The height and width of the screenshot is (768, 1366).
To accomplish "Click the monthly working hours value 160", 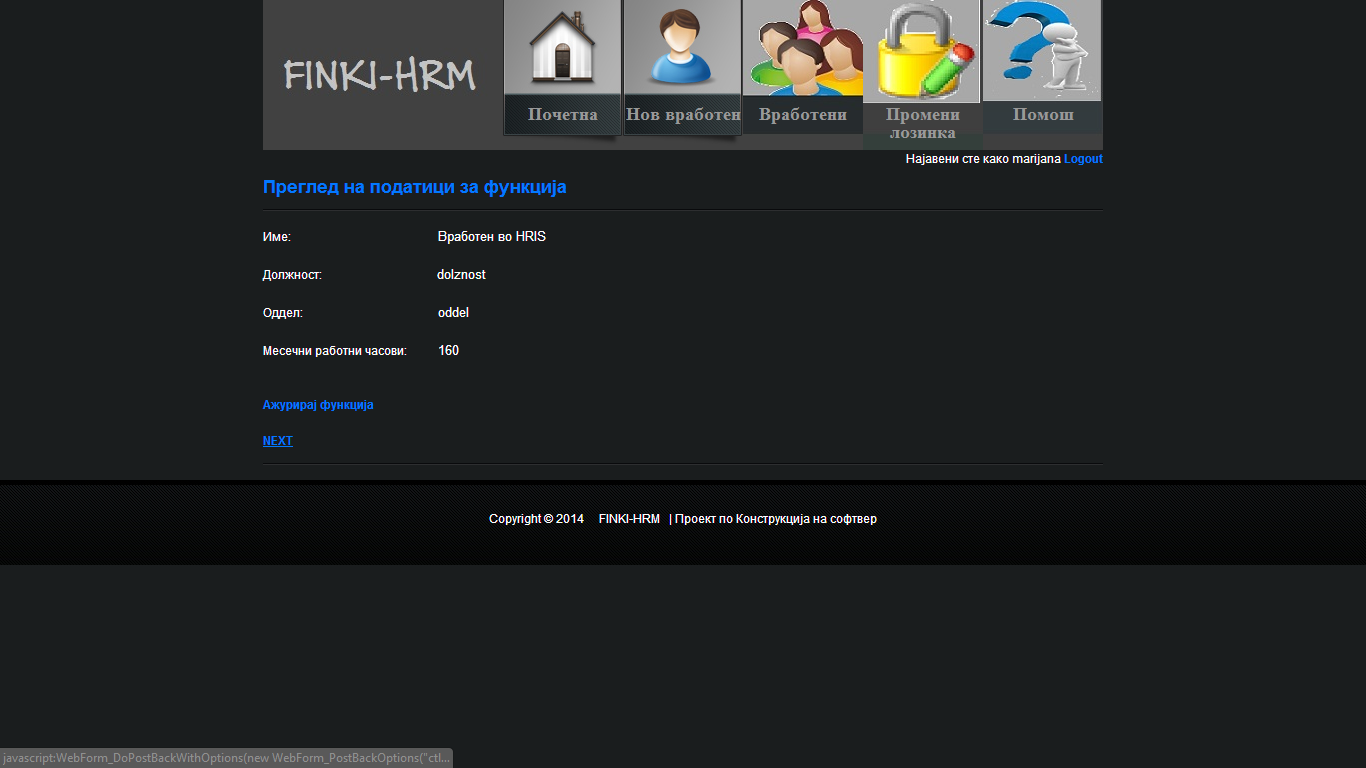I will pyautogui.click(x=448, y=351).
